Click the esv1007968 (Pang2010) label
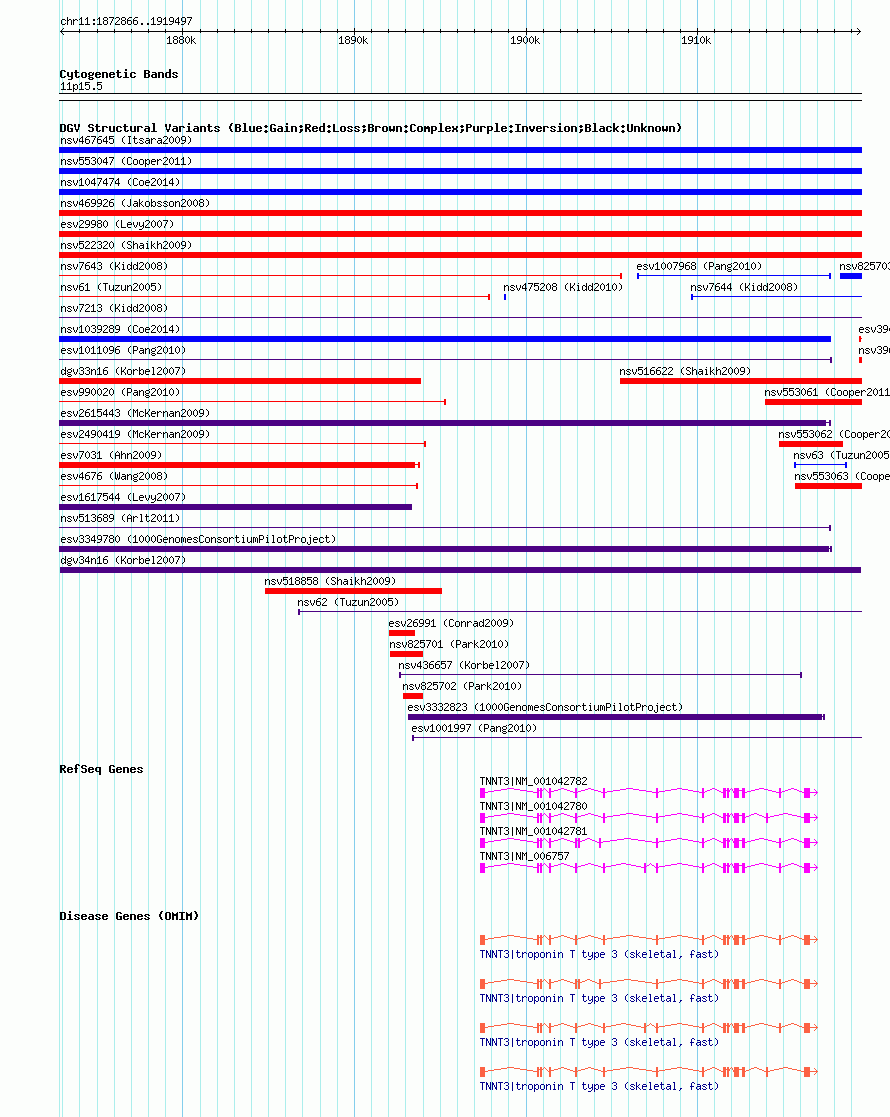Image resolution: width=890 pixels, height=1117 pixels. pos(699,266)
